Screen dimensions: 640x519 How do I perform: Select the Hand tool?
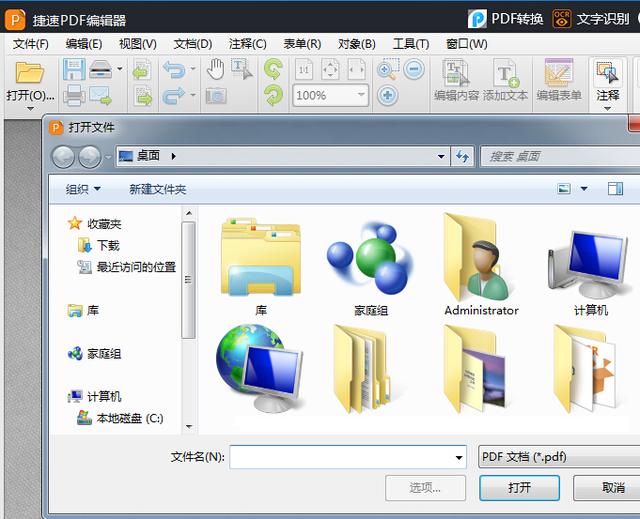coord(216,69)
